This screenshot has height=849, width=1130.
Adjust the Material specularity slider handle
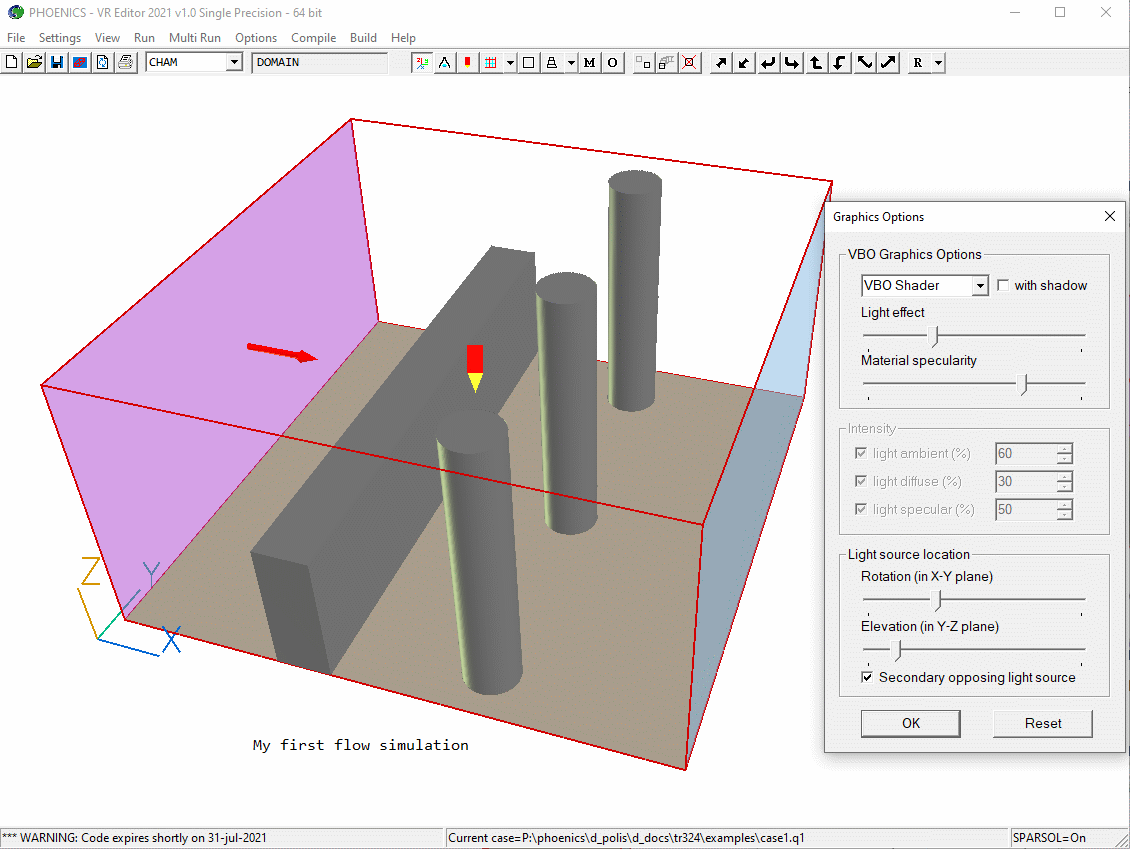[1022, 383]
